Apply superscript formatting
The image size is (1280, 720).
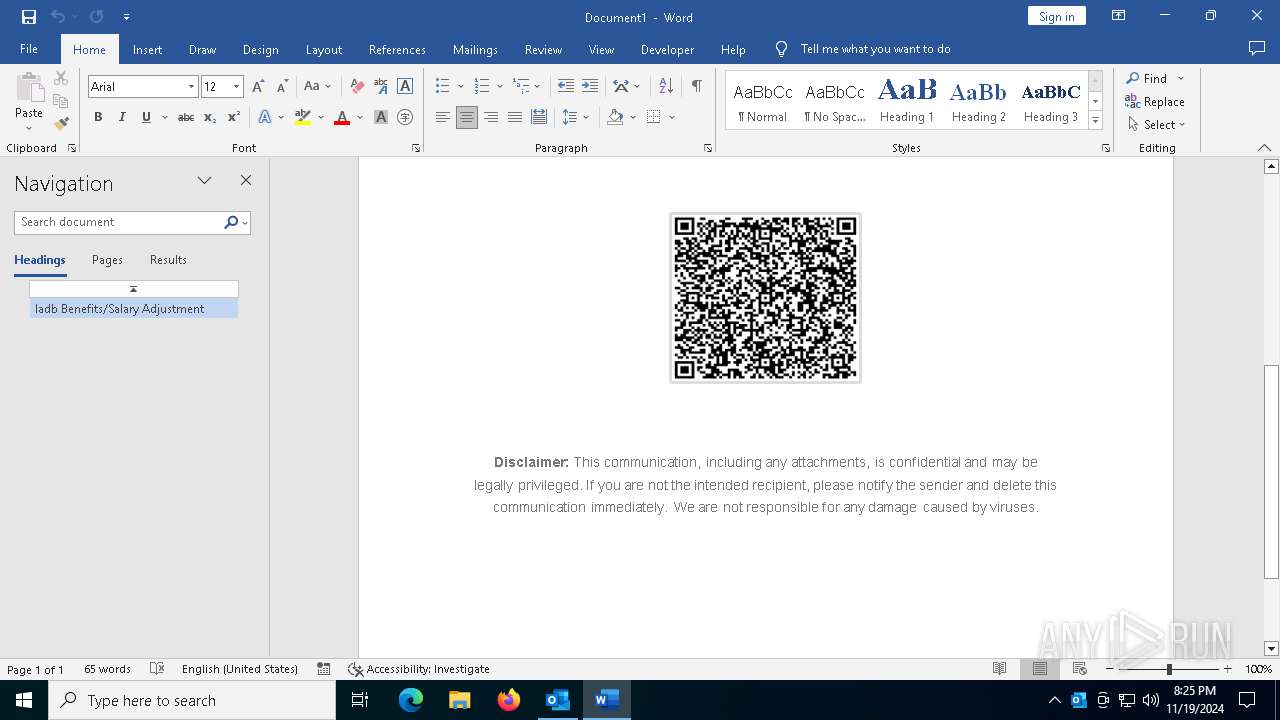click(x=233, y=117)
